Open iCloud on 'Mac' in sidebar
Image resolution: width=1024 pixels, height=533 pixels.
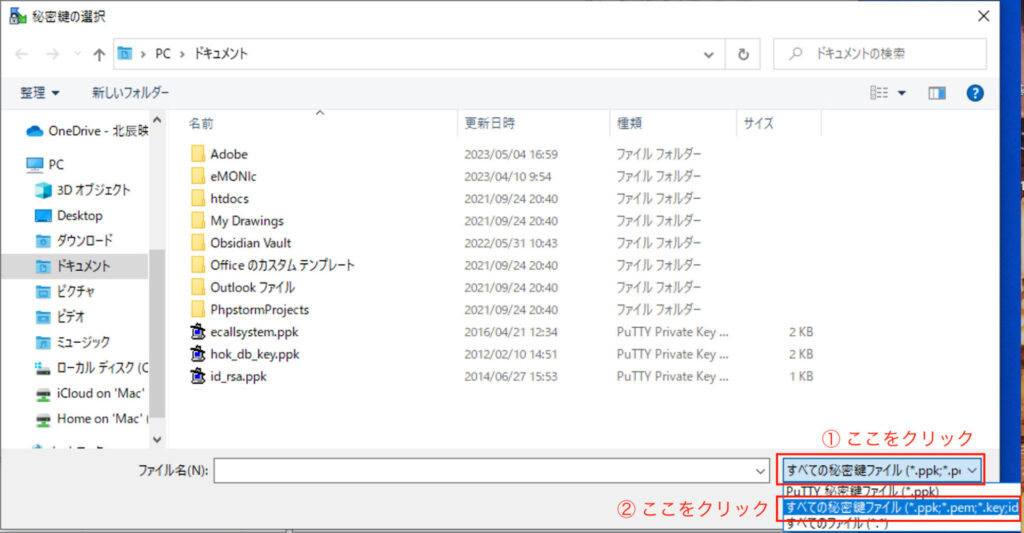(89, 393)
